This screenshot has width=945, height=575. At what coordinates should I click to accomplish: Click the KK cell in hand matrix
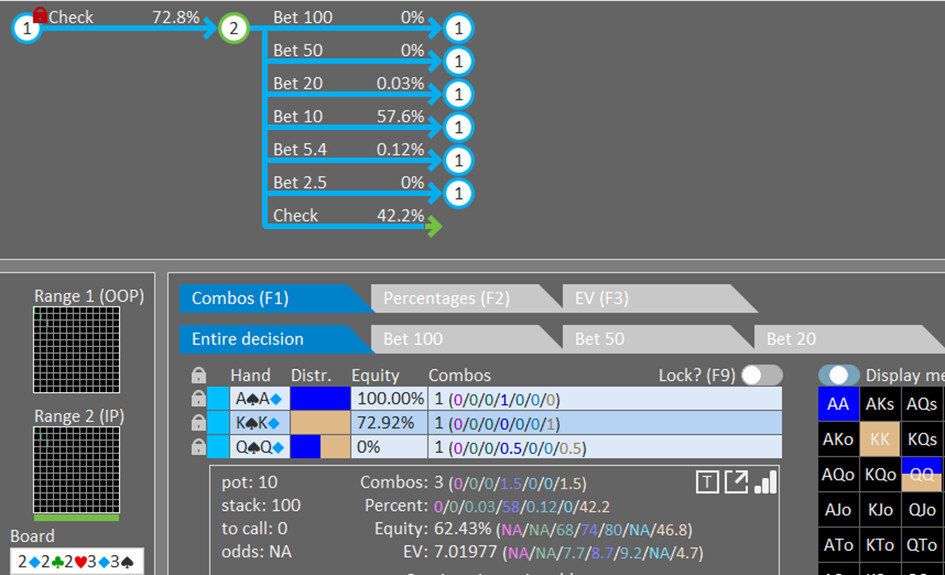click(x=879, y=439)
